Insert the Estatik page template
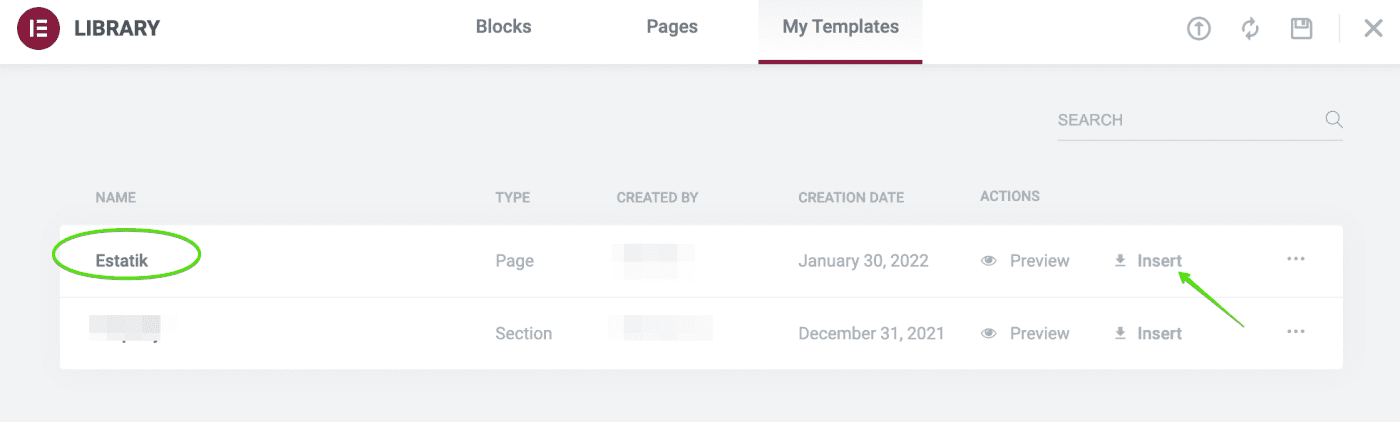Viewport: 1400px width, 422px height. click(1159, 261)
